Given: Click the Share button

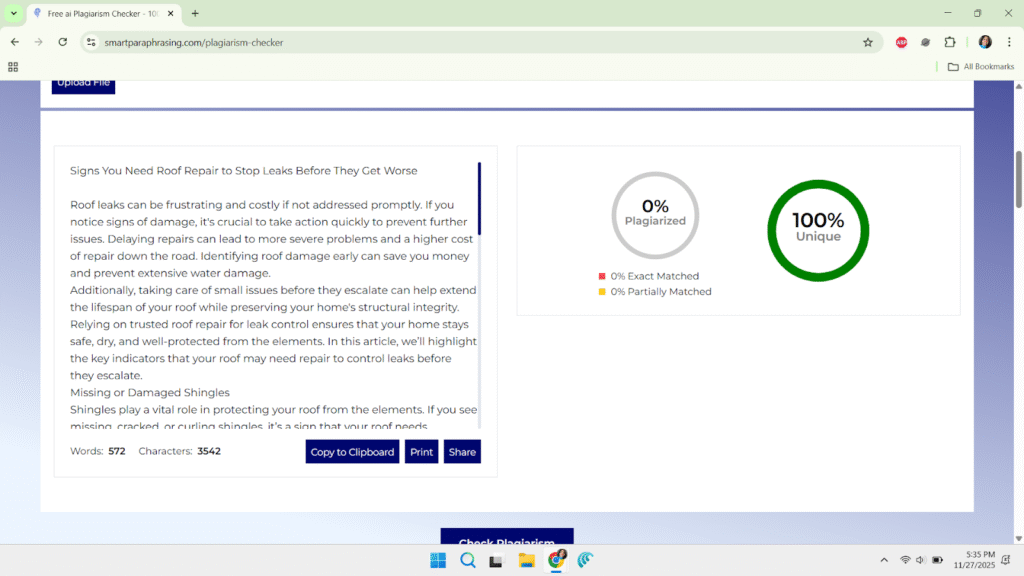Looking at the screenshot, I should click(x=462, y=452).
